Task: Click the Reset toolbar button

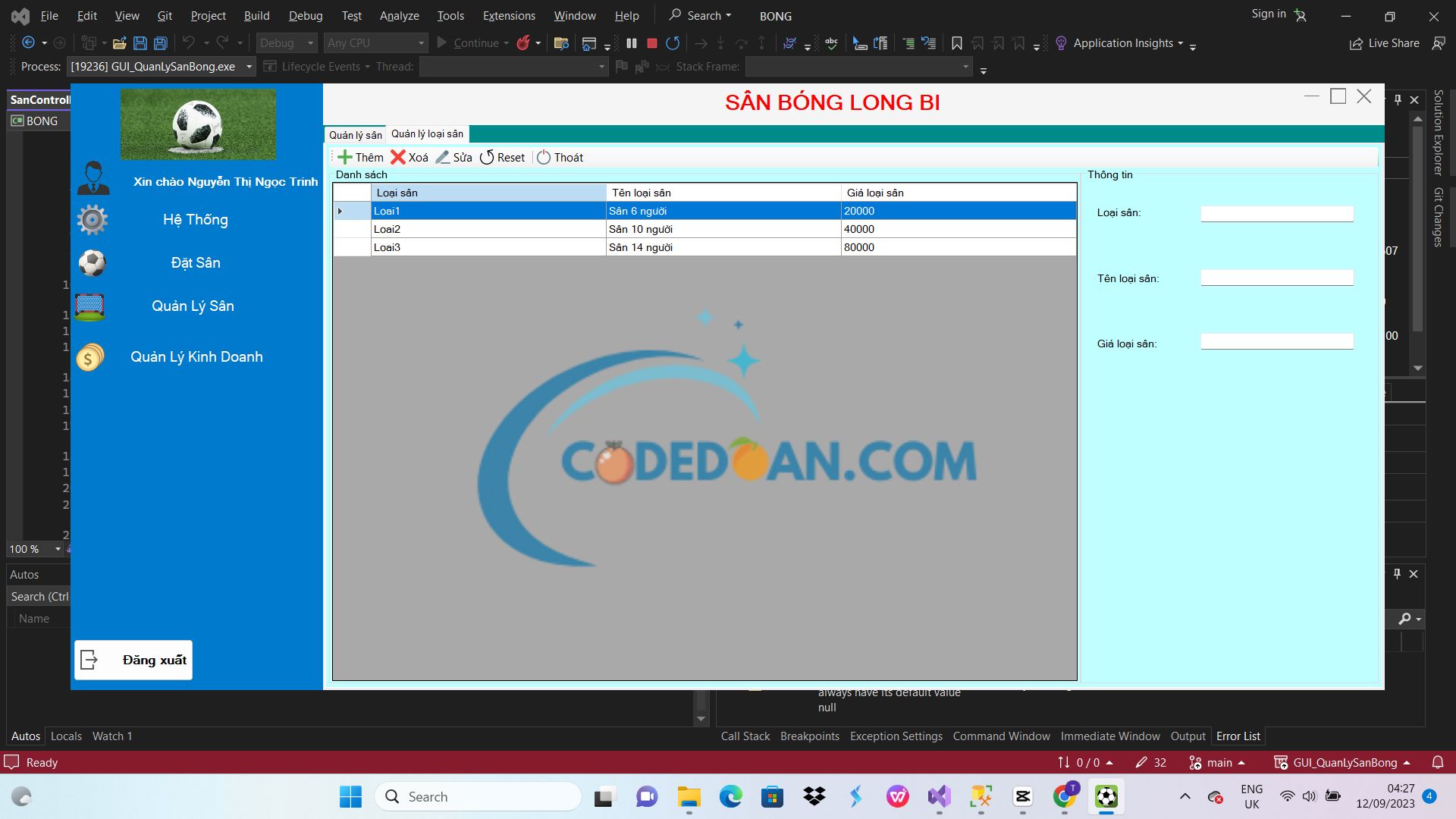Action: pos(502,157)
